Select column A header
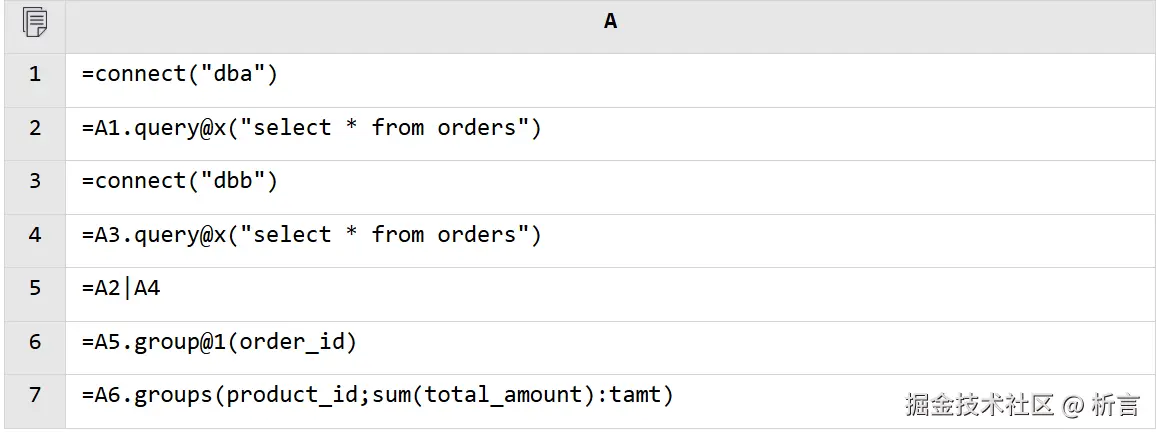The width and height of the screenshot is (1156, 434). point(610,22)
